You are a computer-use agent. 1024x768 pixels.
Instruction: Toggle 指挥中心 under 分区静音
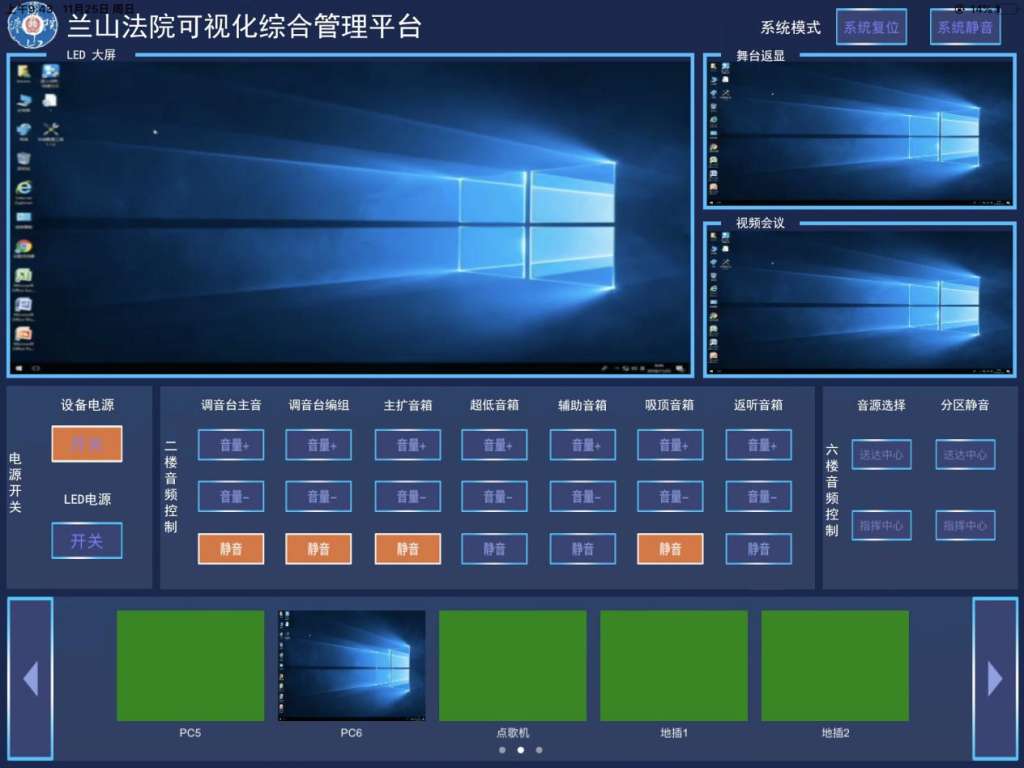point(965,525)
